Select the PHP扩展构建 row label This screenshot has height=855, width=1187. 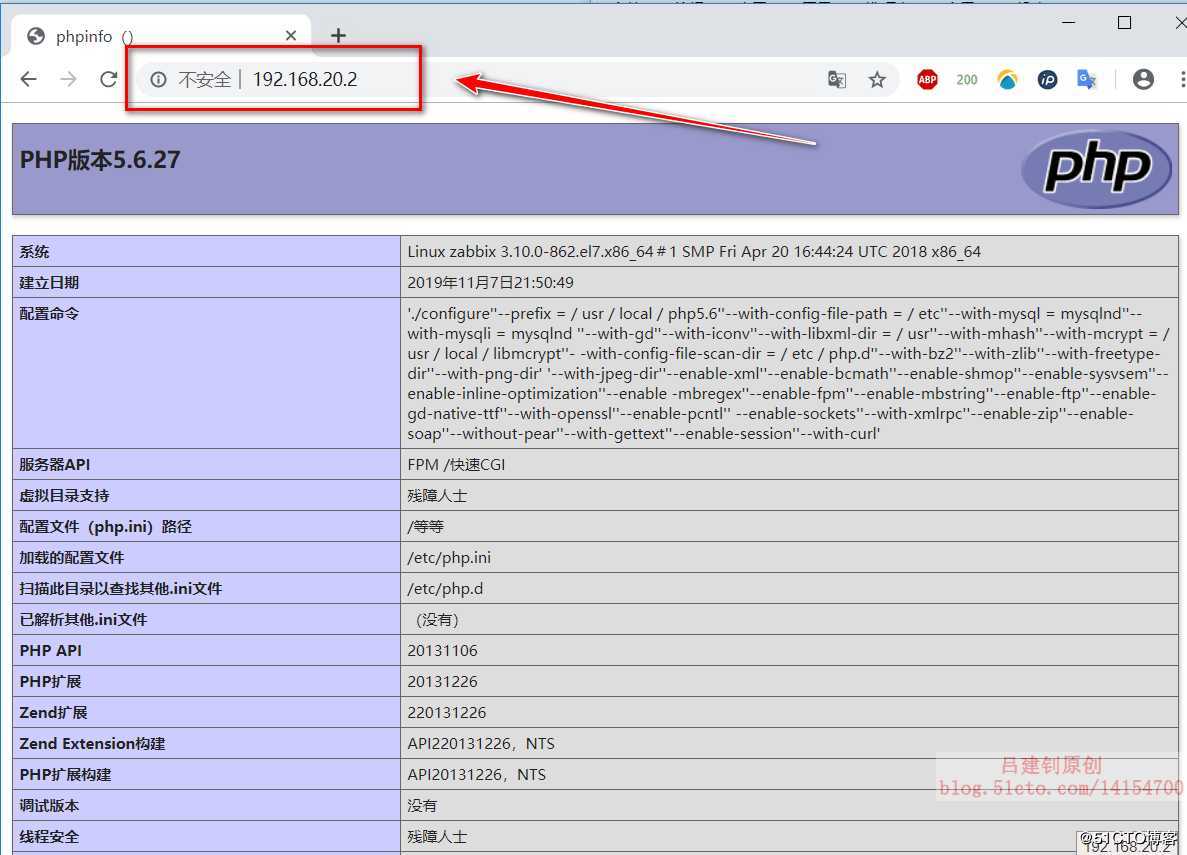[x=65, y=775]
